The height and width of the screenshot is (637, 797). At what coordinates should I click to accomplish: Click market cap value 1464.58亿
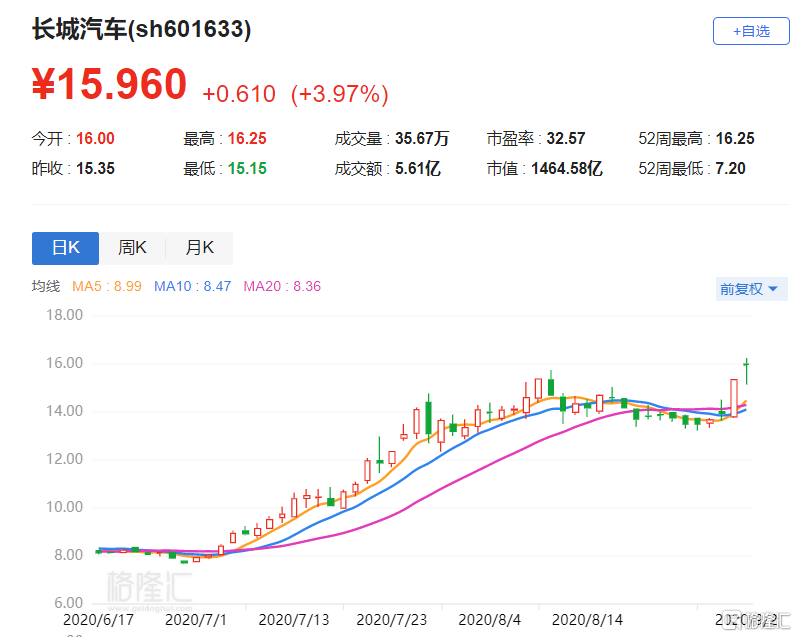click(567, 168)
